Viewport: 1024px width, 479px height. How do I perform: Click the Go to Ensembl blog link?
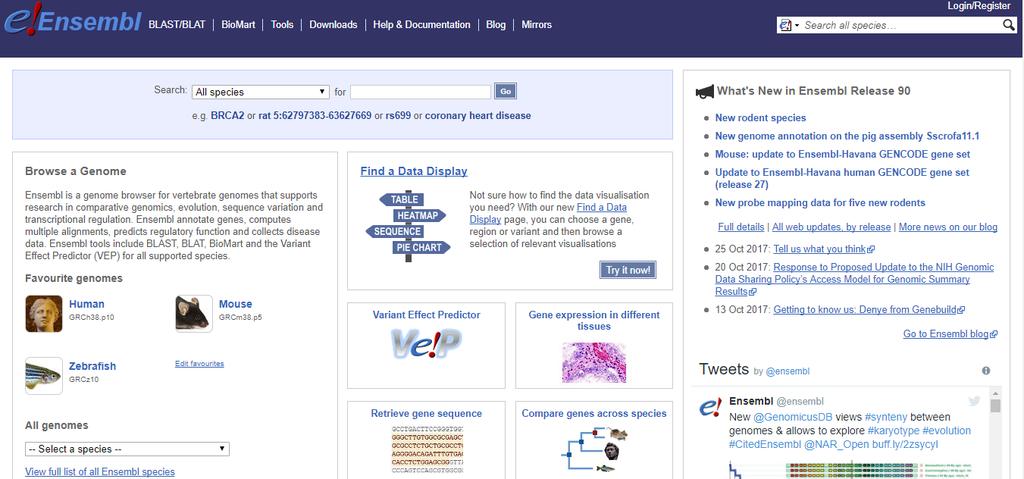[x=946, y=335]
